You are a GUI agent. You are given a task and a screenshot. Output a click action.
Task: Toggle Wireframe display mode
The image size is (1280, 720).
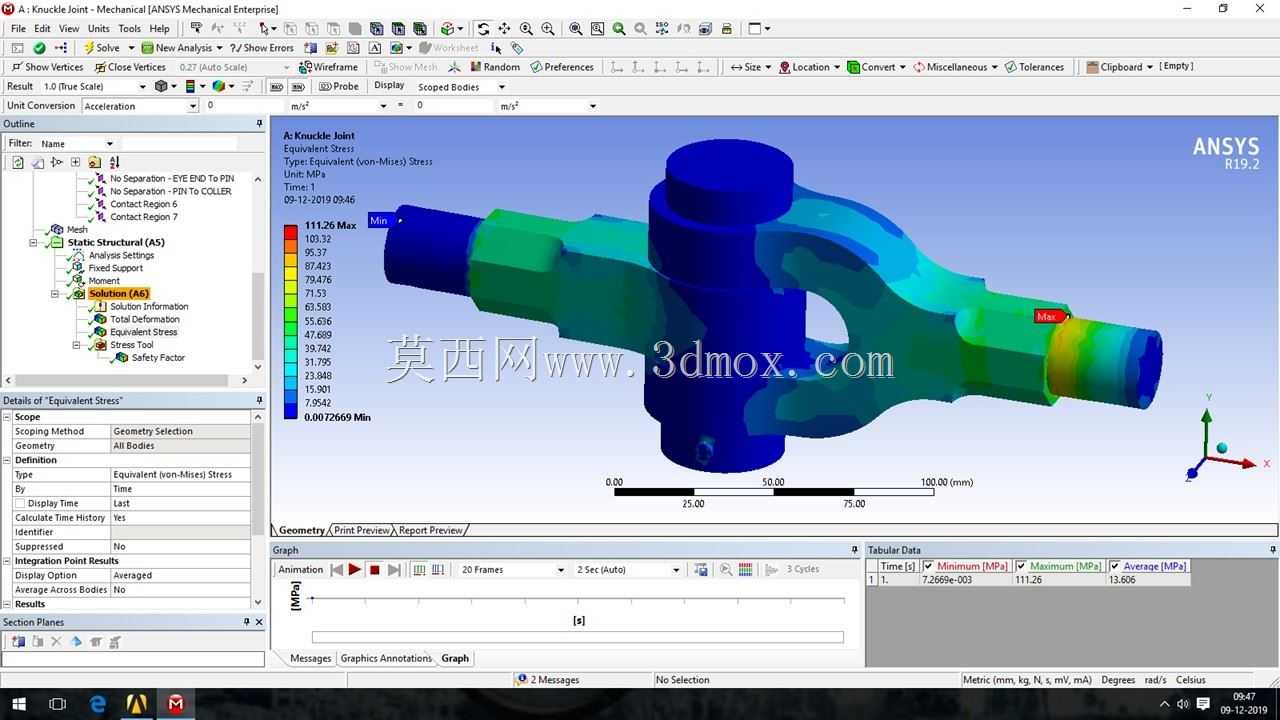coord(328,67)
